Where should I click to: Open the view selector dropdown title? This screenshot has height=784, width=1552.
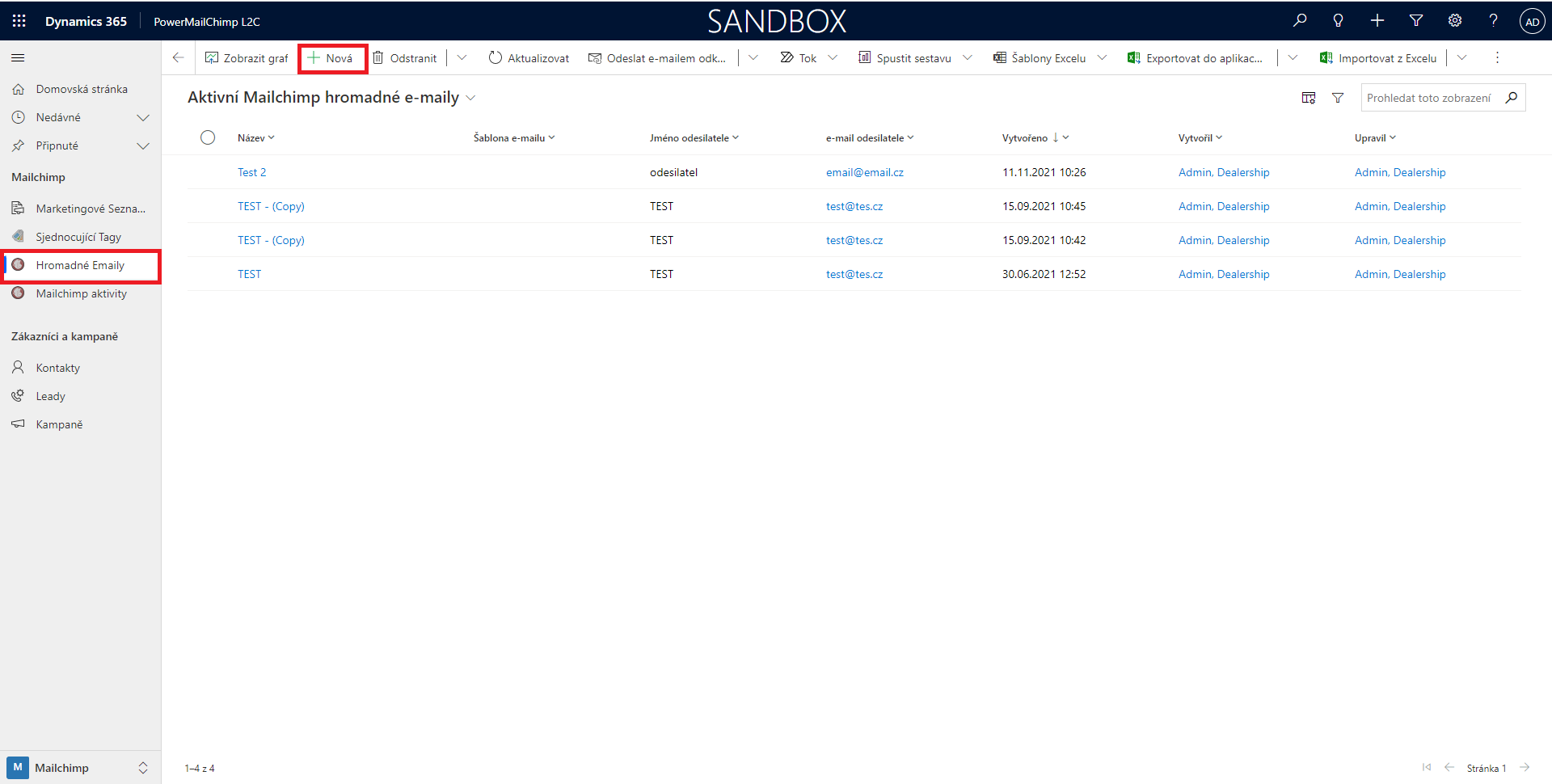click(331, 98)
